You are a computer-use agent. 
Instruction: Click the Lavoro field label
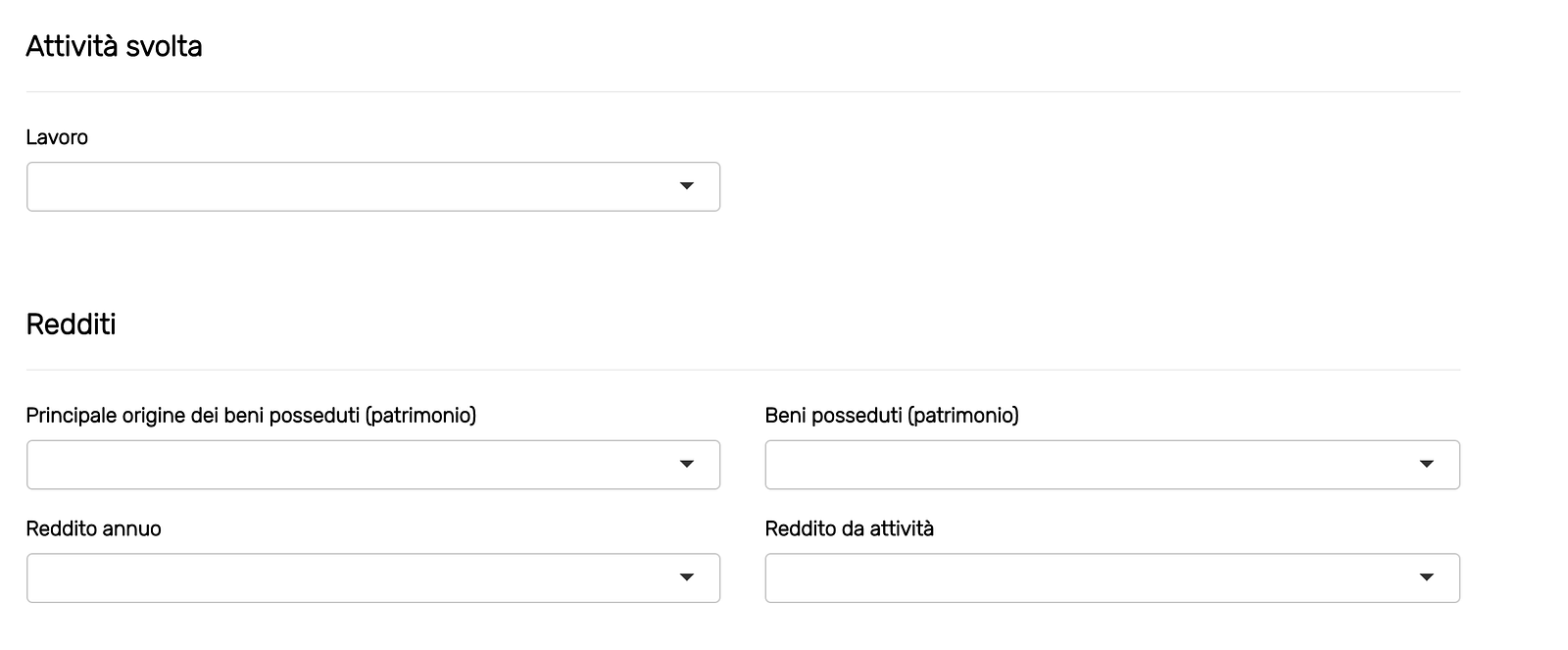57,137
